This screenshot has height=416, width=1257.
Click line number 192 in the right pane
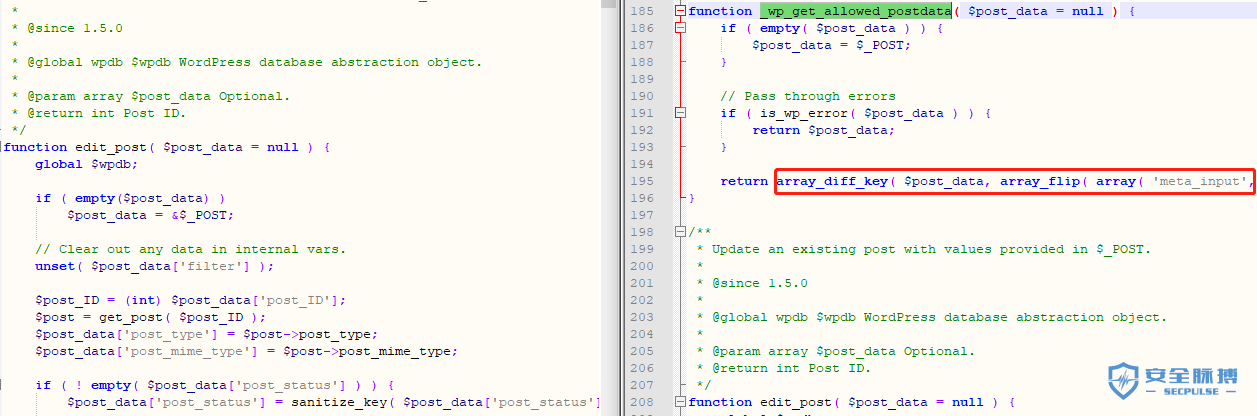coord(642,130)
